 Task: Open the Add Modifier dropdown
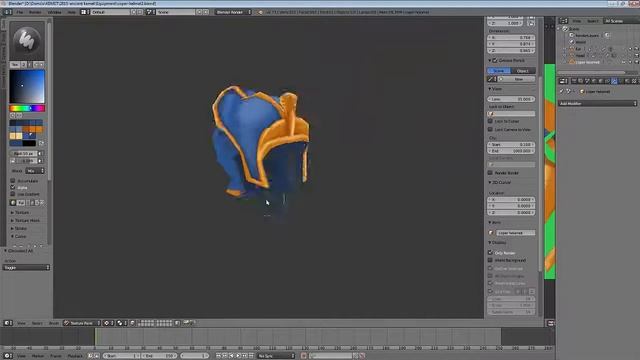click(598, 104)
